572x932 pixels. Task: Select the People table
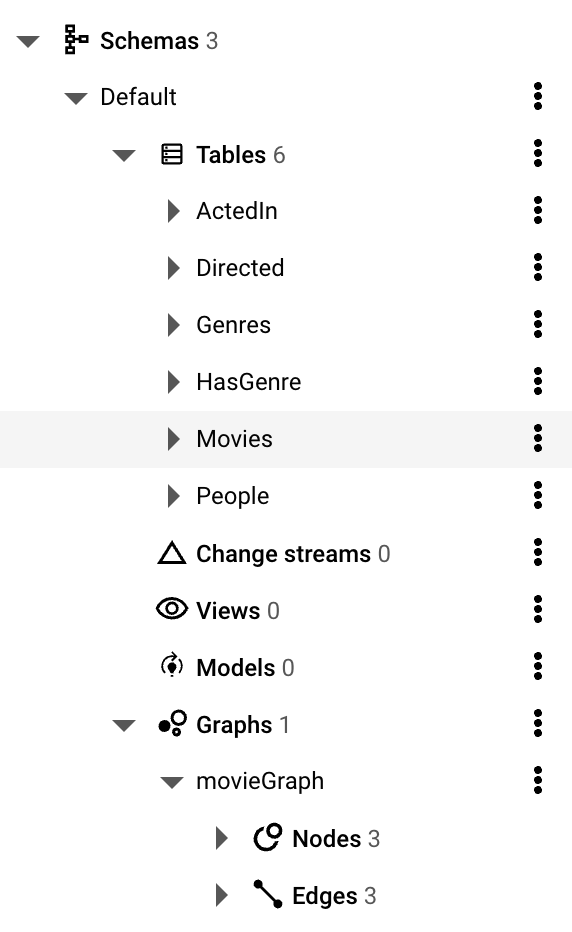[x=232, y=496]
